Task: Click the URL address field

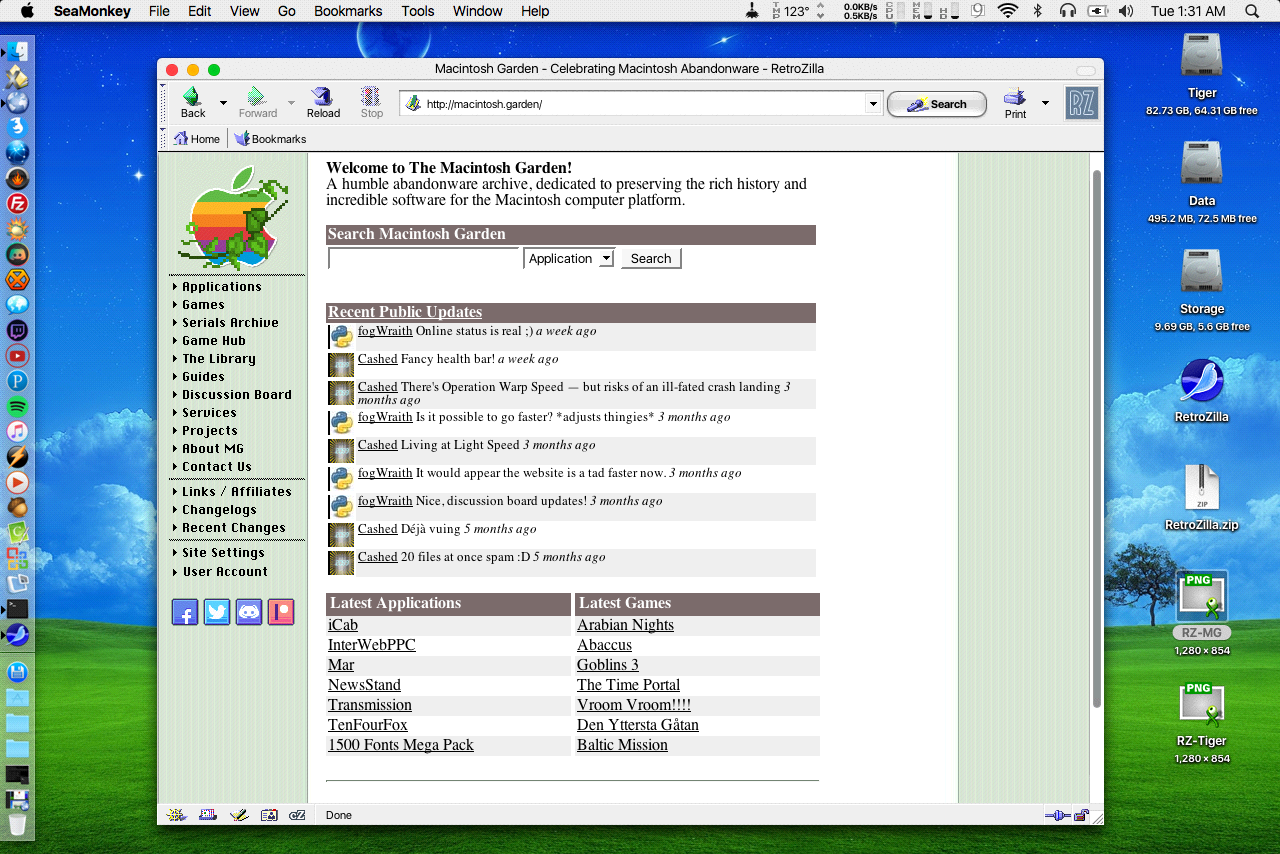Action: point(633,103)
